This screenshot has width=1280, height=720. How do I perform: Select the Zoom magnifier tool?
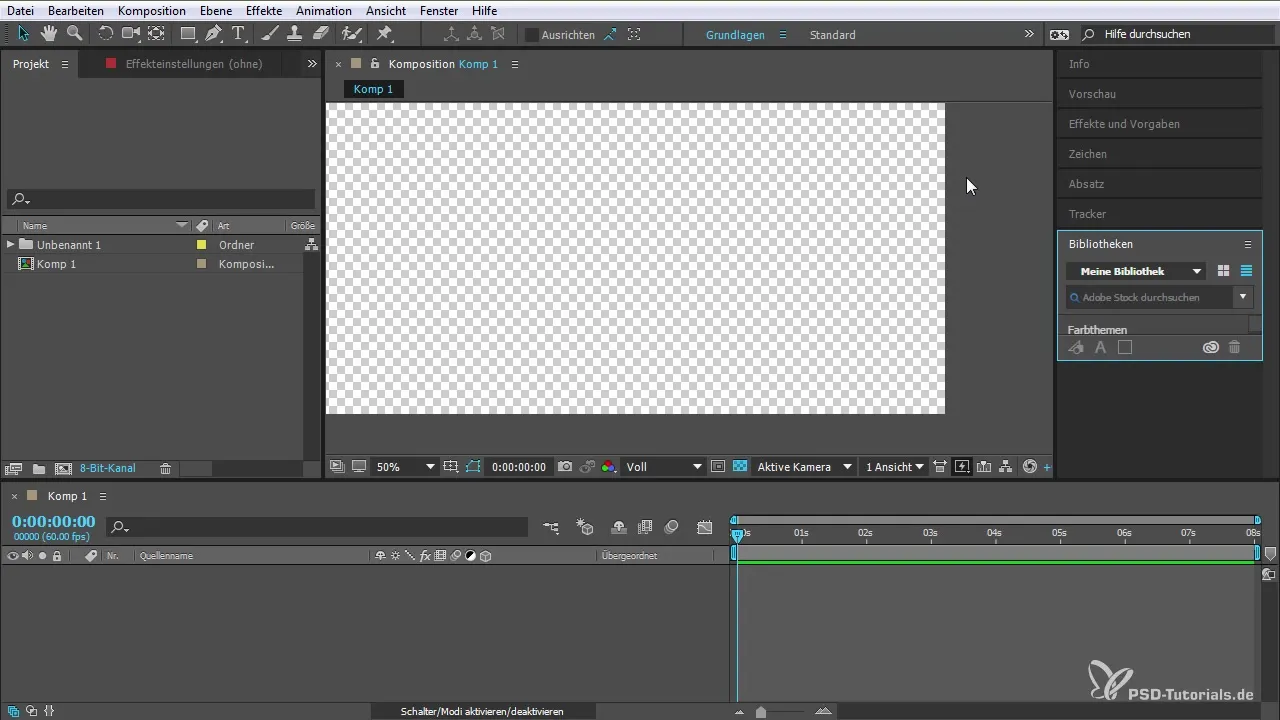tap(74, 34)
